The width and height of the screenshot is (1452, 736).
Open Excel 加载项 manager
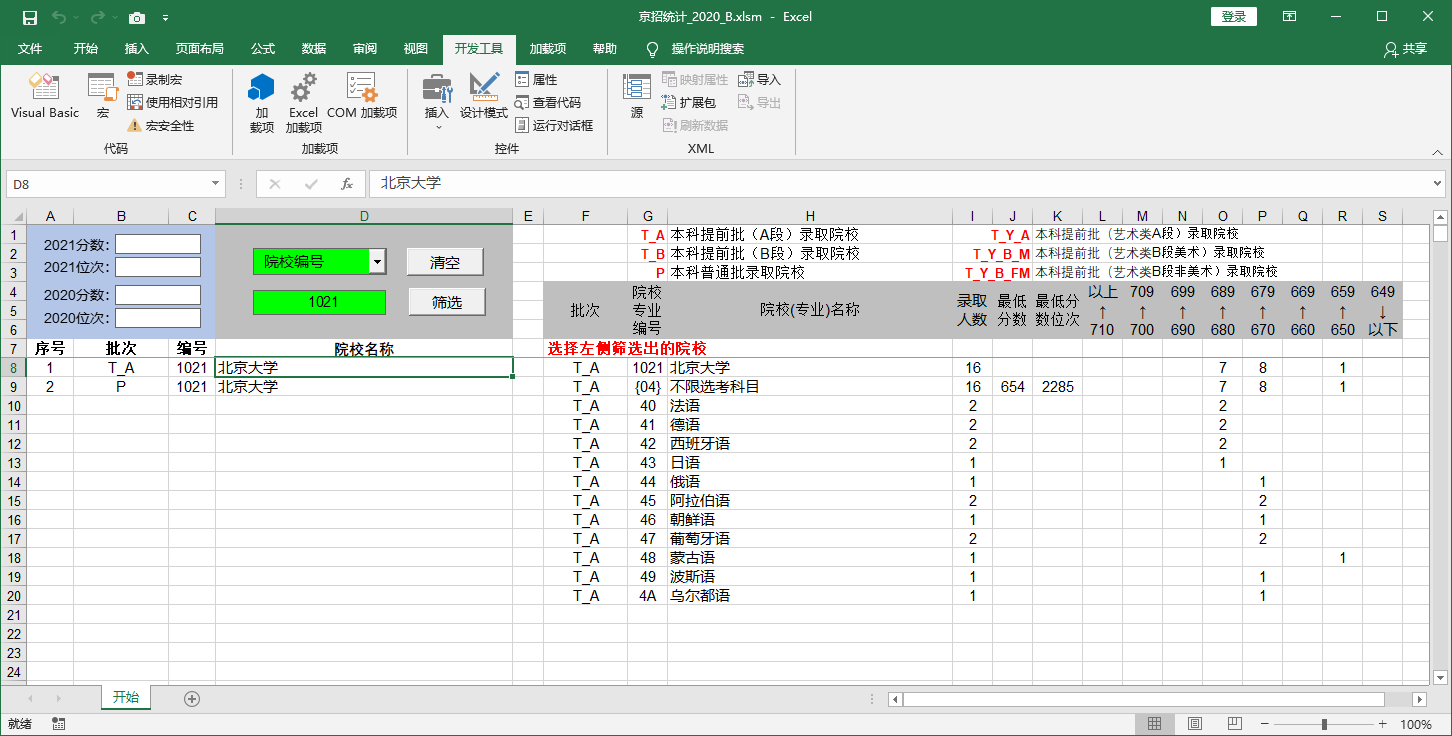[x=304, y=103]
